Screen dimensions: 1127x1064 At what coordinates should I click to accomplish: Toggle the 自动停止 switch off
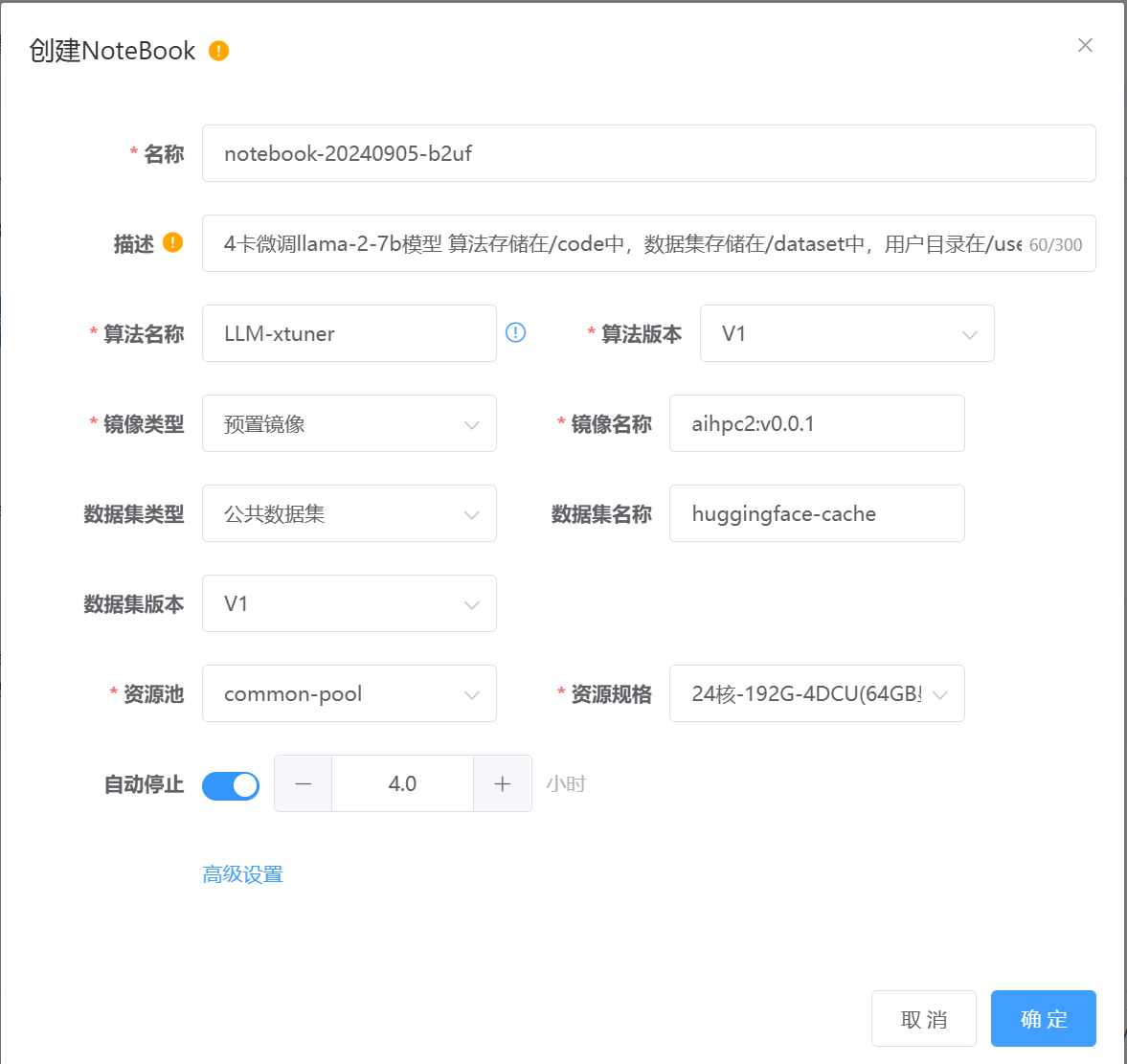pyautogui.click(x=231, y=785)
